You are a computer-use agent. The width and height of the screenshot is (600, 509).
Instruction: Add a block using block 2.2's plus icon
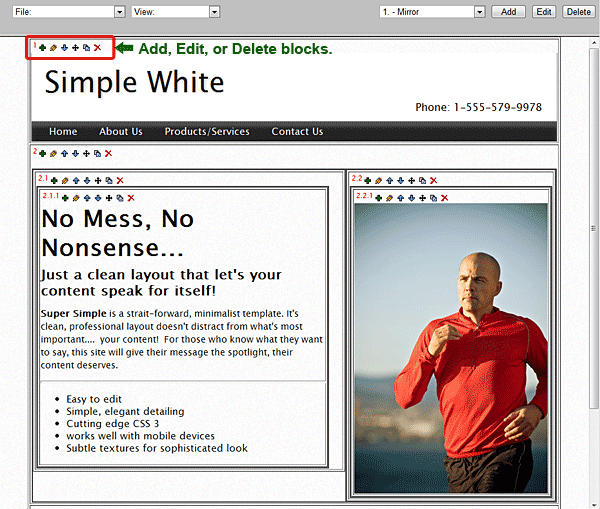(x=367, y=181)
